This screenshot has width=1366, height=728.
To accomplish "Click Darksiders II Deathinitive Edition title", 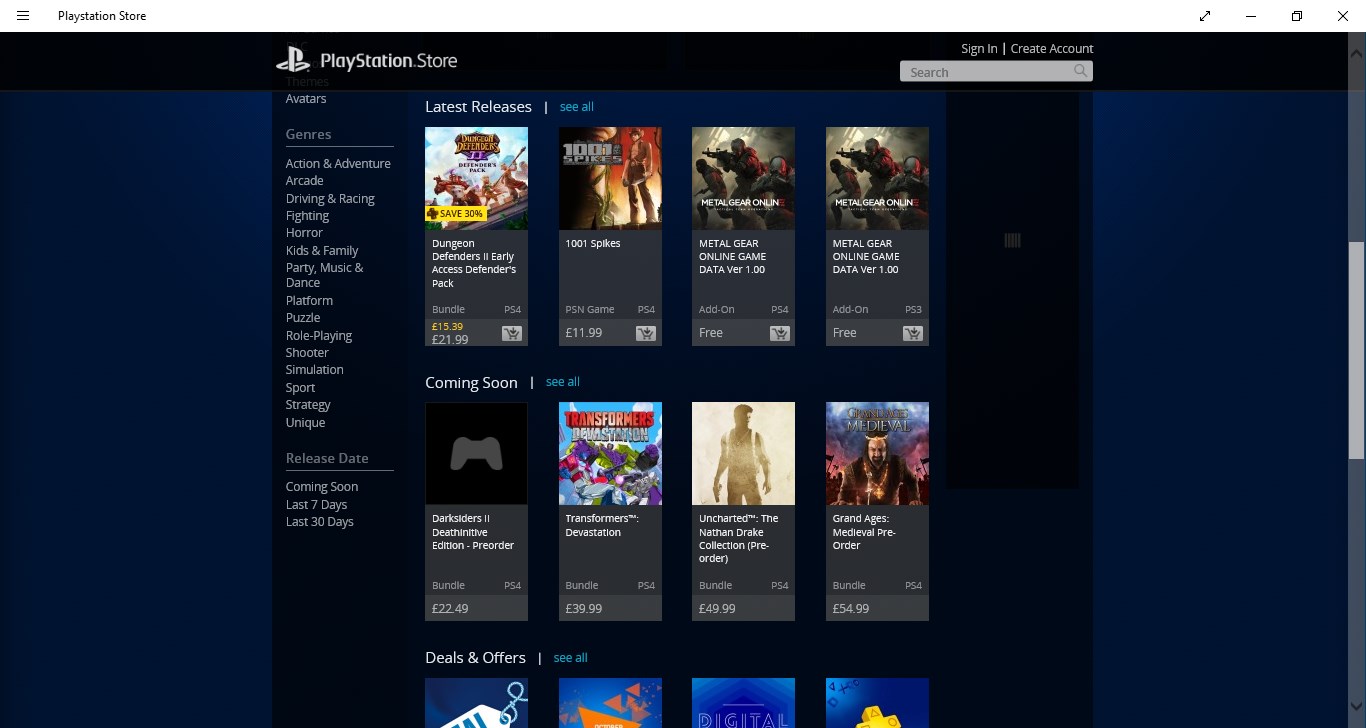I will 473,532.
